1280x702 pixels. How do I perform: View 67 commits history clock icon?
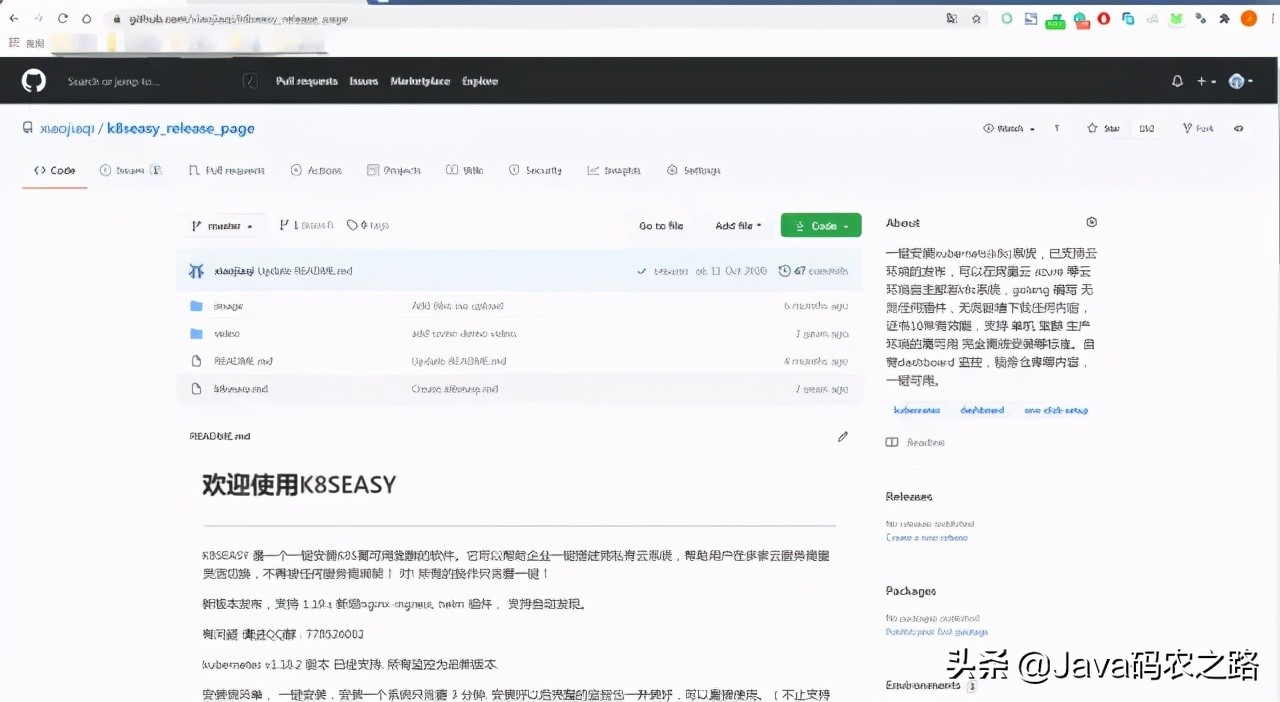pyautogui.click(x=785, y=270)
